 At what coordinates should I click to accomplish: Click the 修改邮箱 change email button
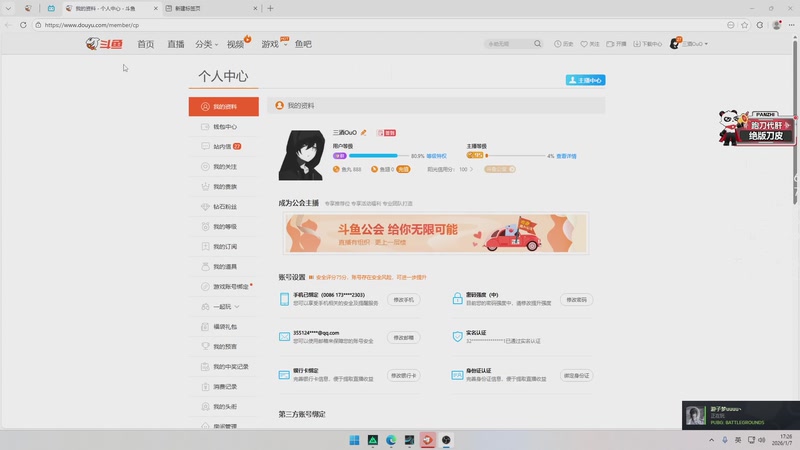tap(404, 338)
